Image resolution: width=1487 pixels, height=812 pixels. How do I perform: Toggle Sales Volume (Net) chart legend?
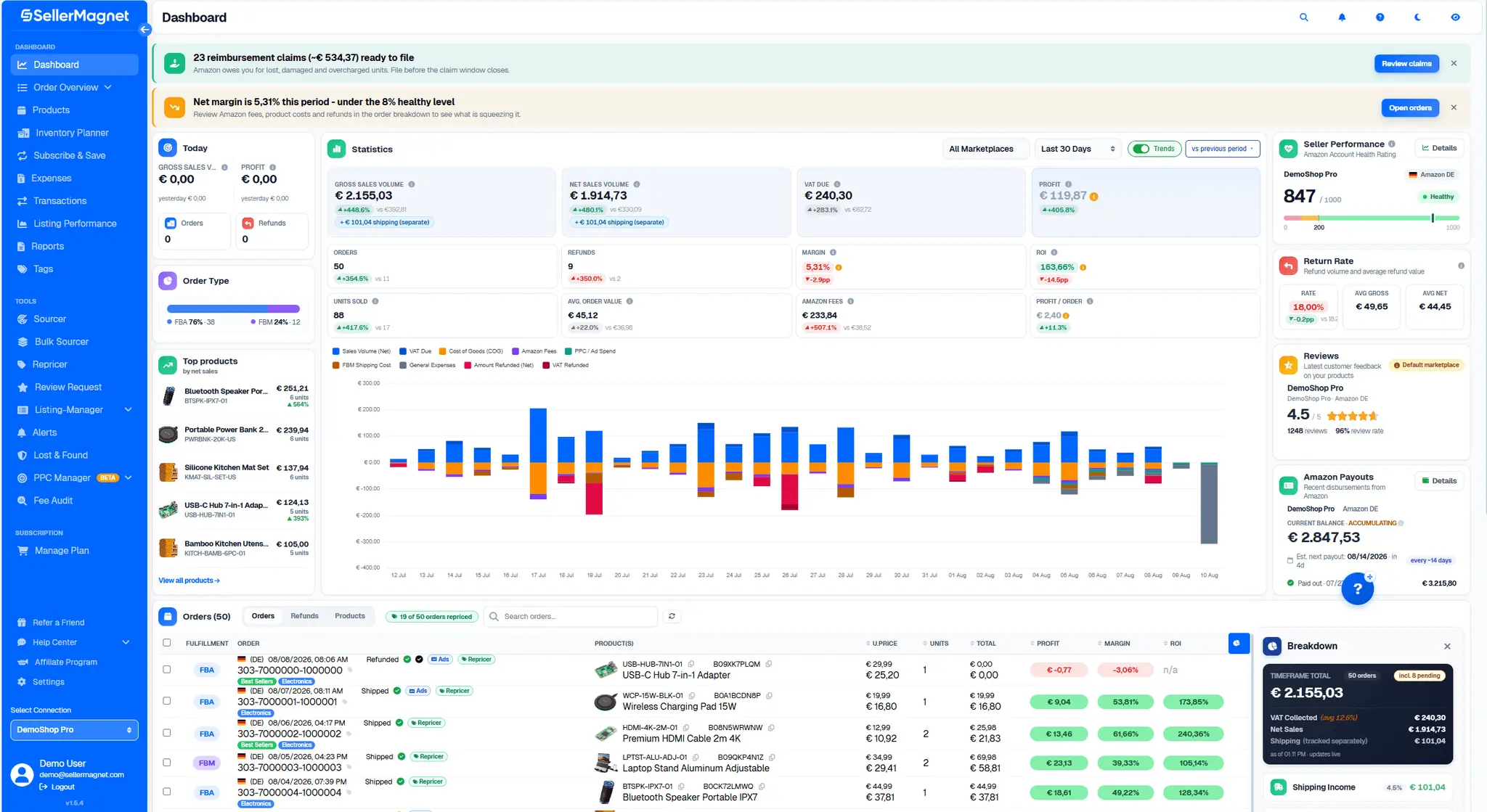(x=362, y=351)
